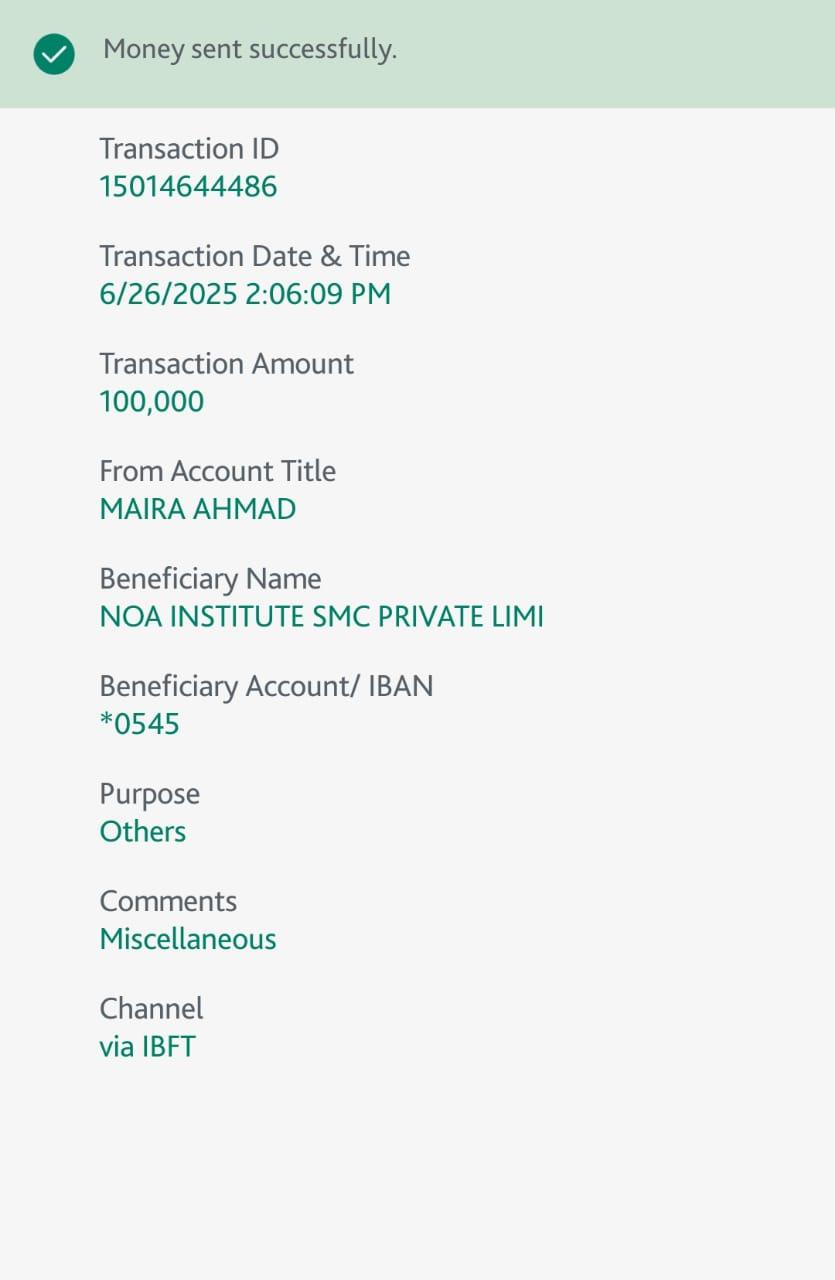The width and height of the screenshot is (835, 1280).
Task: Select the amount value 100,000
Action: point(152,402)
